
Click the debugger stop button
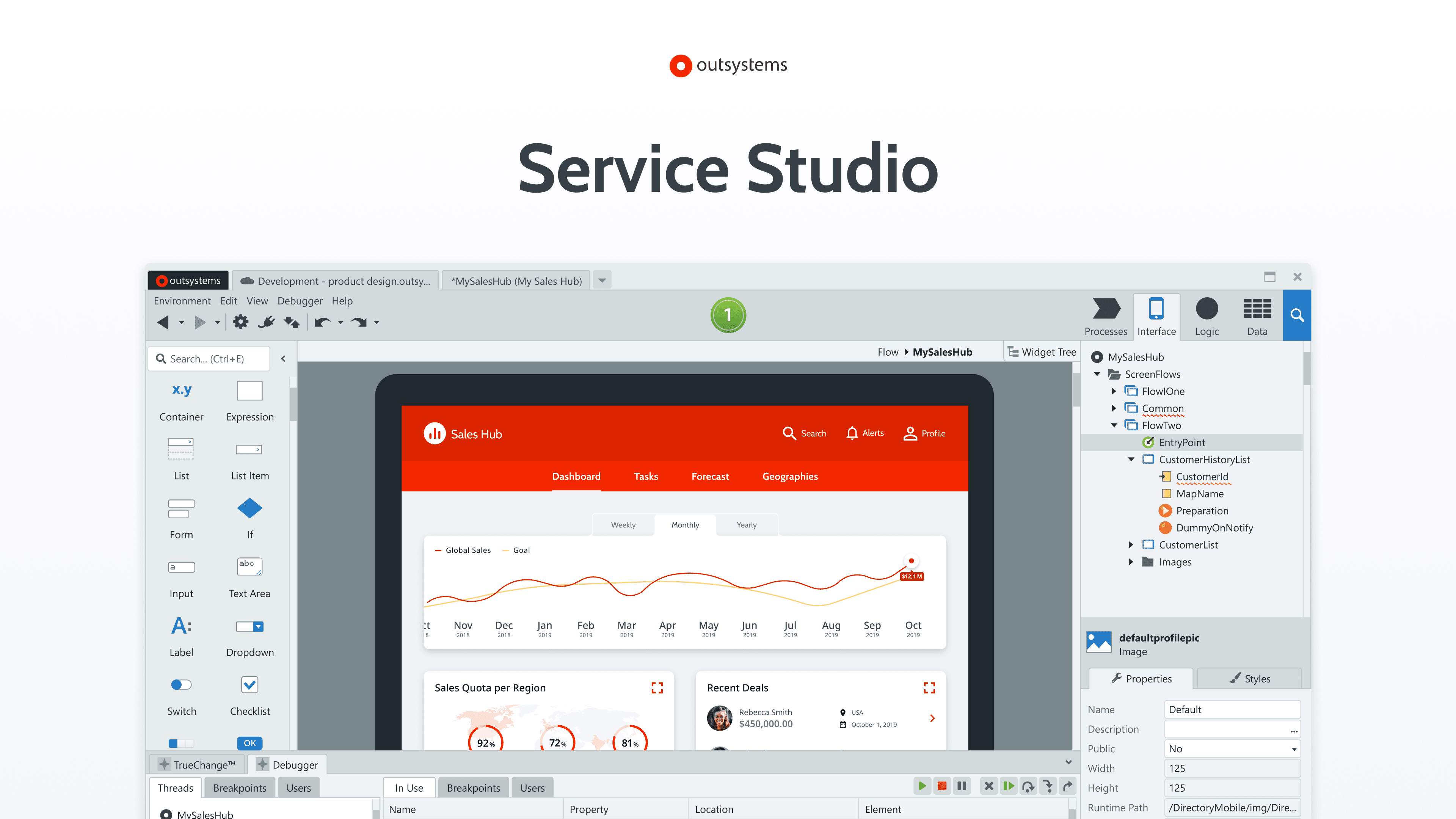pos(941,786)
